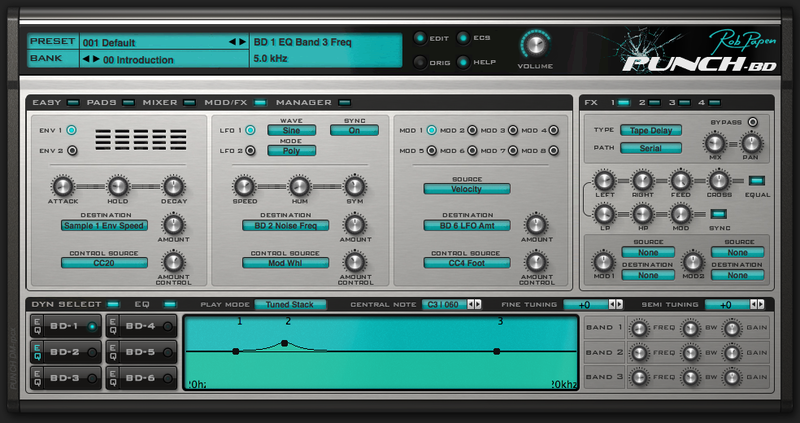The image size is (800, 423).
Task: Click the EQ curve point for band 3
Action: (496, 351)
